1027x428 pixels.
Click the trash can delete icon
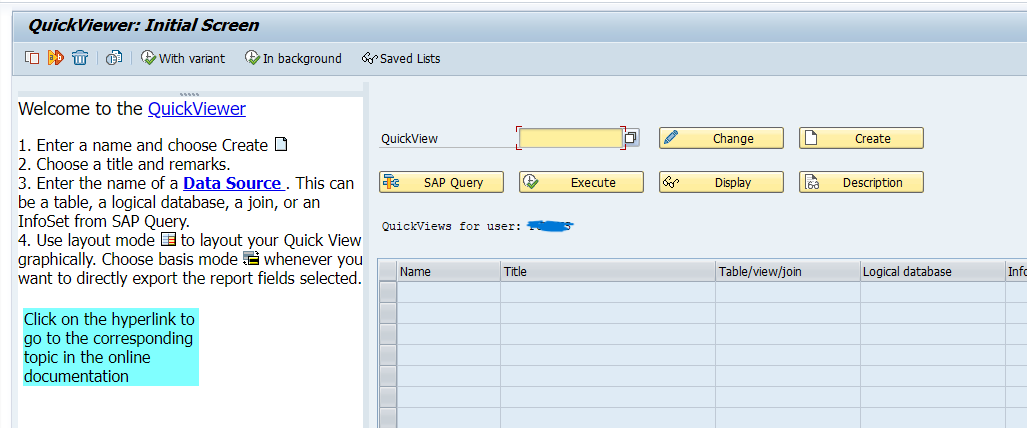pos(80,58)
